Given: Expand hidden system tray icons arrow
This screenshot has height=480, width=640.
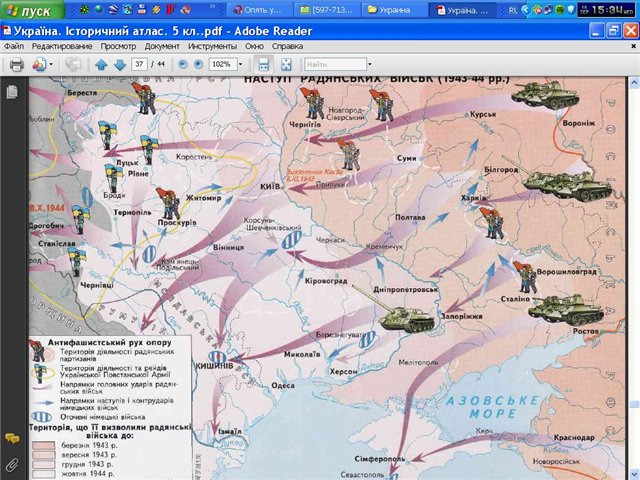Looking at the screenshot, I should 527,10.
